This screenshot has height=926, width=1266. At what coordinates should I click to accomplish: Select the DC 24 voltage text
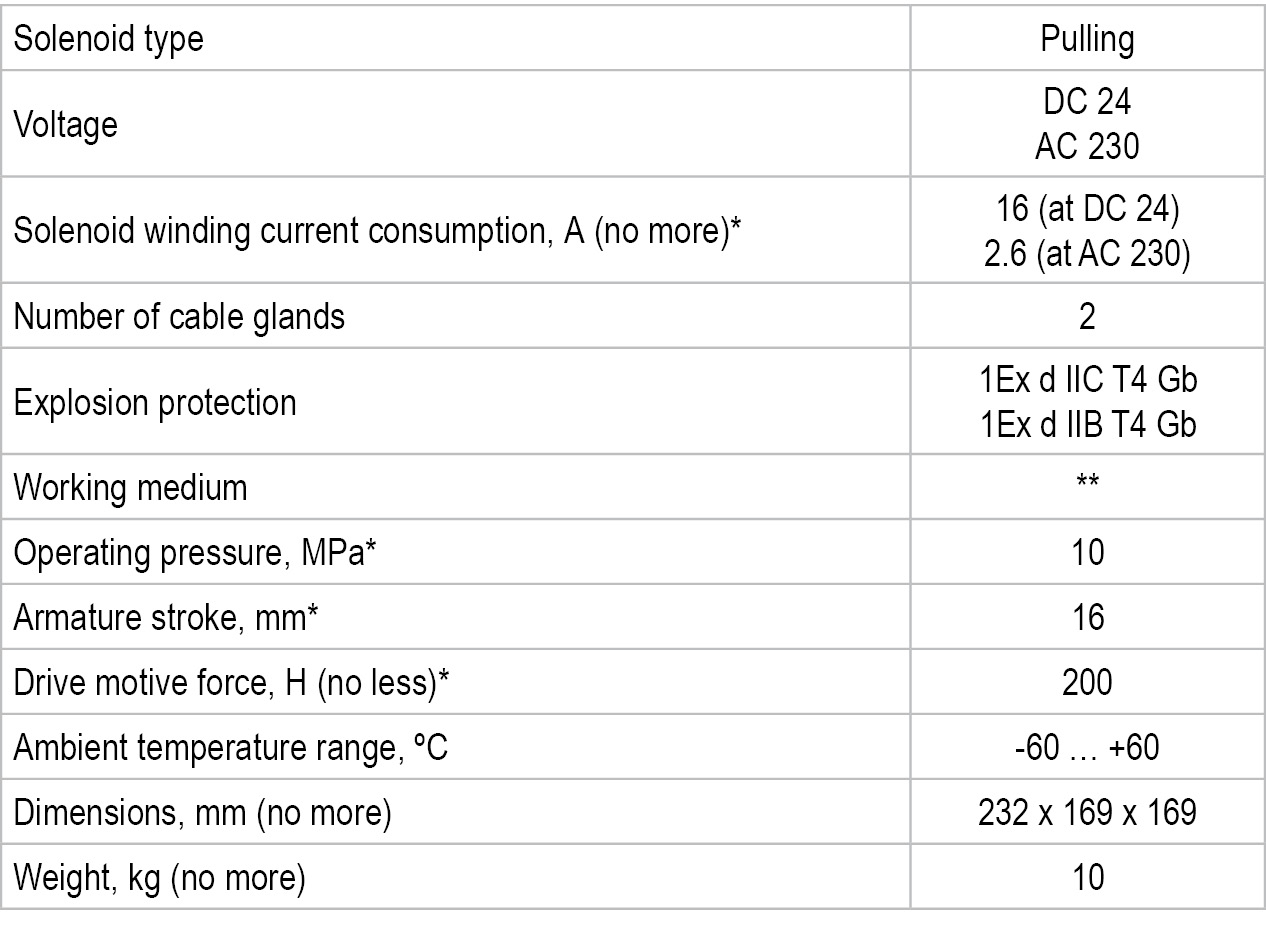[x=1087, y=104]
